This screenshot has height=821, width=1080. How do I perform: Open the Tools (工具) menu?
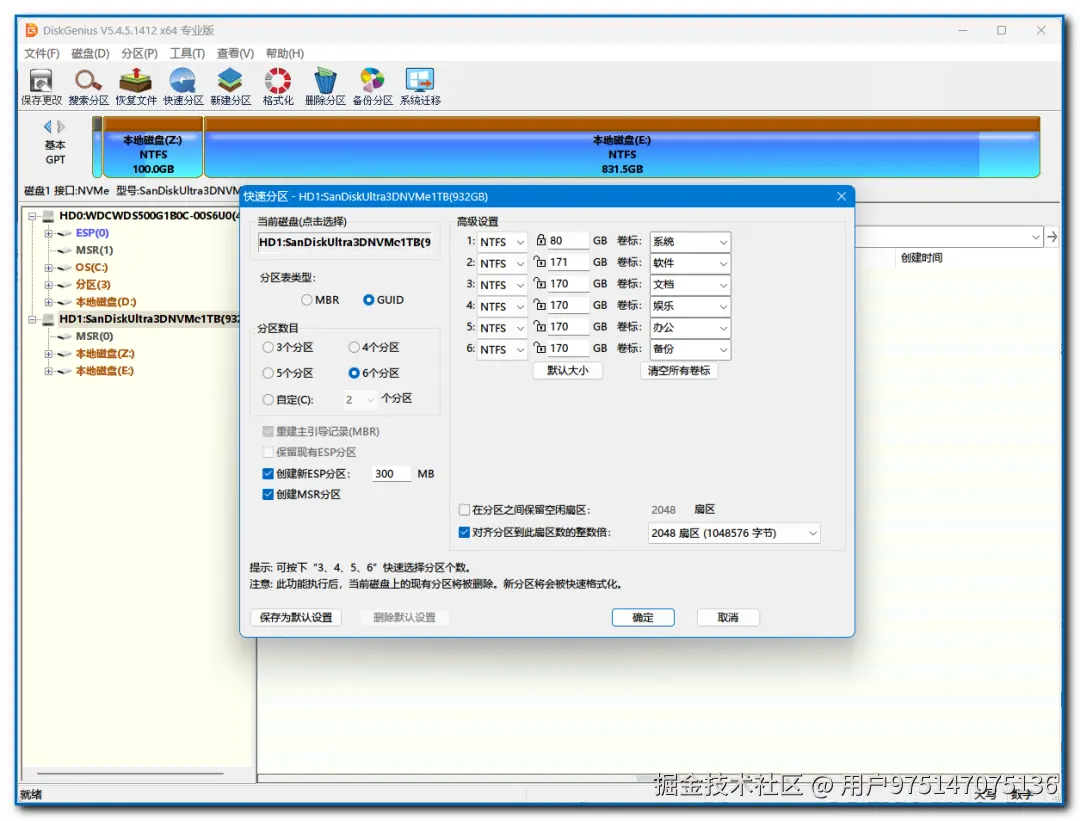pyautogui.click(x=187, y=54)
